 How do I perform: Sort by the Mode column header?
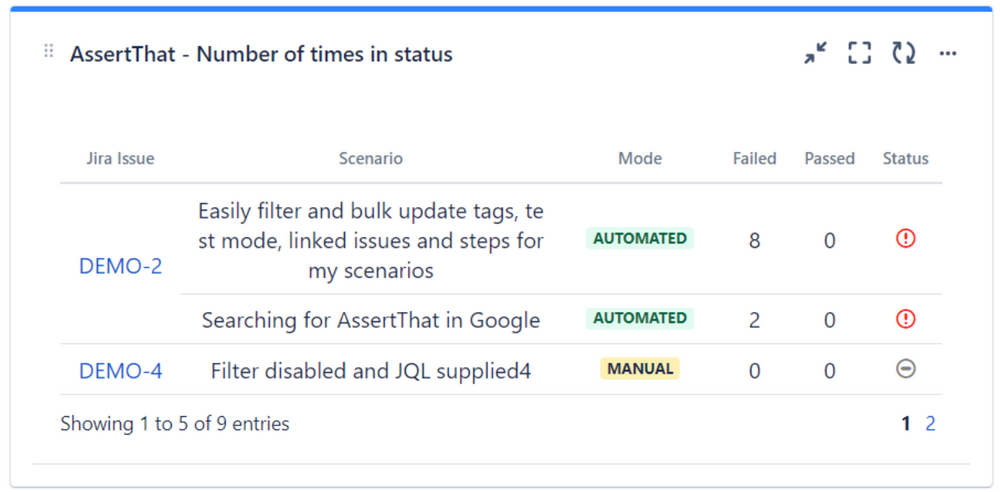[640, 158]
